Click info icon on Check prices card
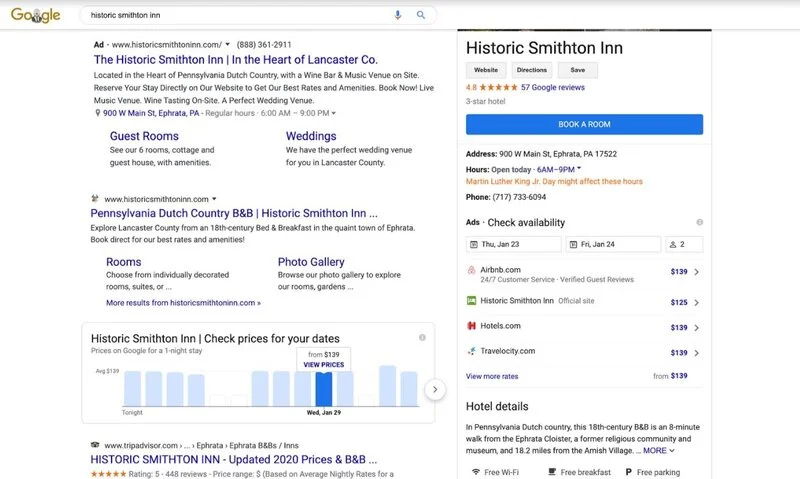The width and height of the screenshot is (800, 479). pos(422,338)
